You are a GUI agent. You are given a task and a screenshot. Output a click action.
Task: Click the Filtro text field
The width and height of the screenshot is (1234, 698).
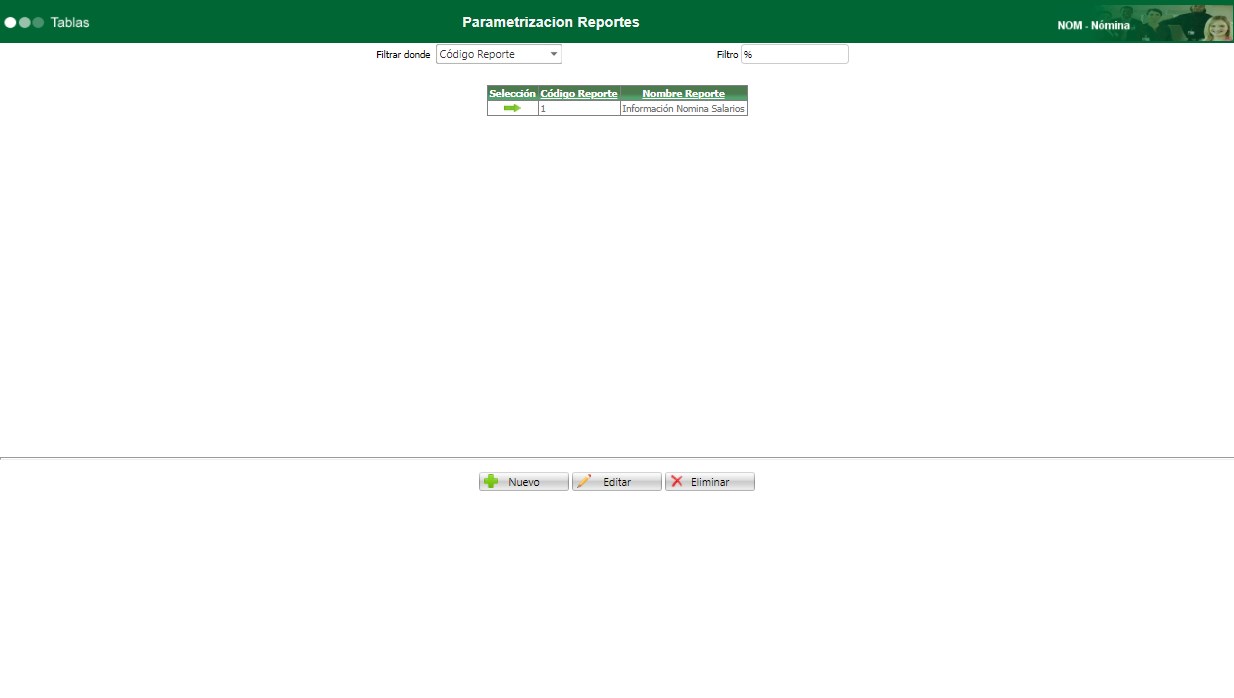click(794, 54)
